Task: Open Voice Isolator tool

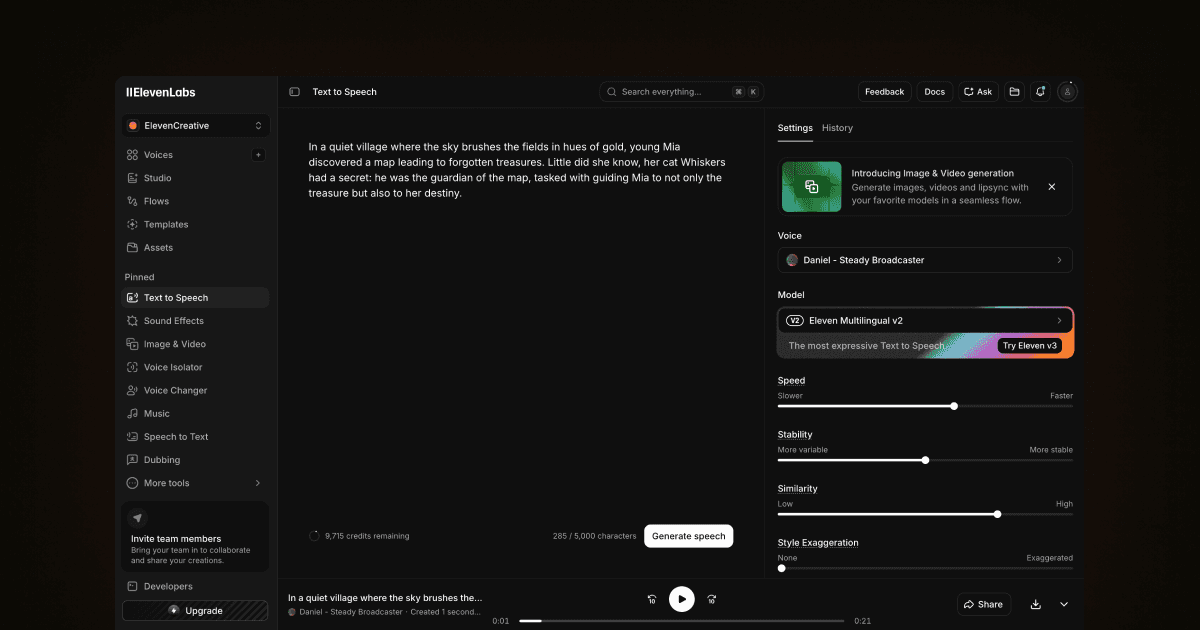Action: click(195, 367)
